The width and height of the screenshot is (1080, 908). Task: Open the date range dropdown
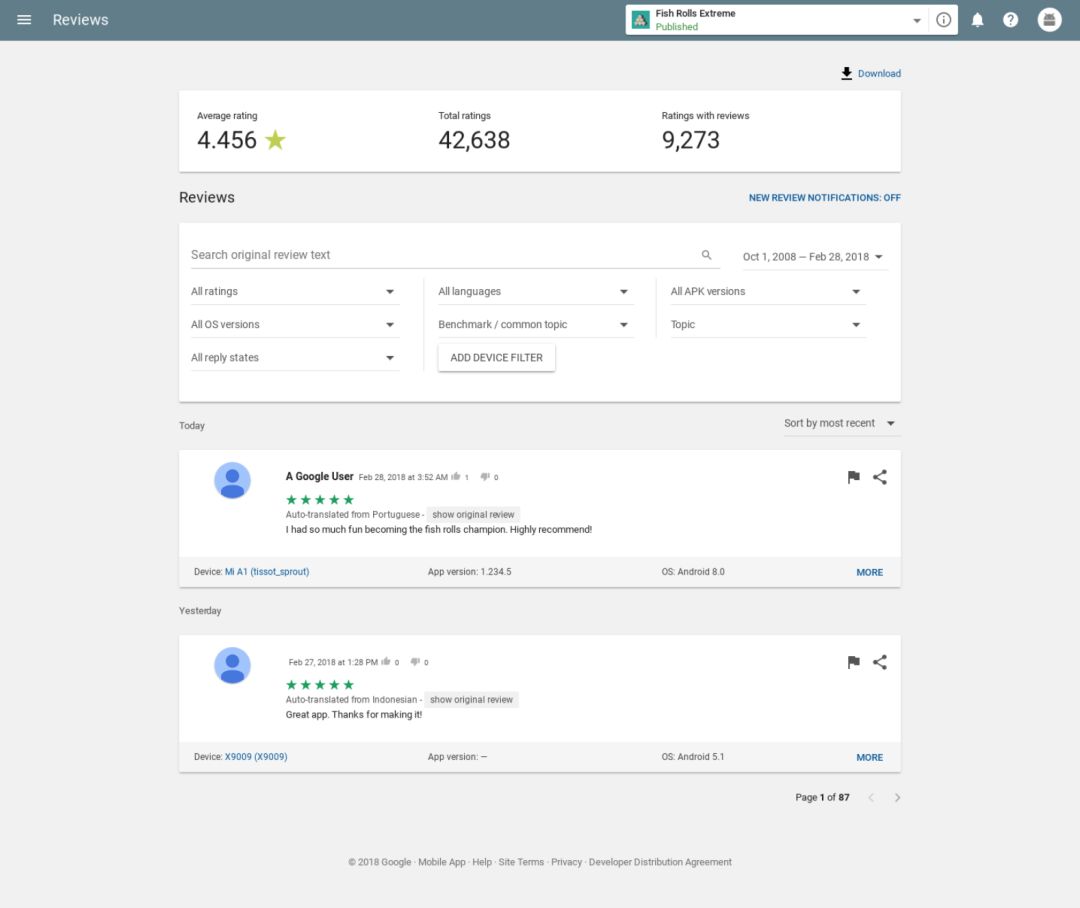(813, 257)
